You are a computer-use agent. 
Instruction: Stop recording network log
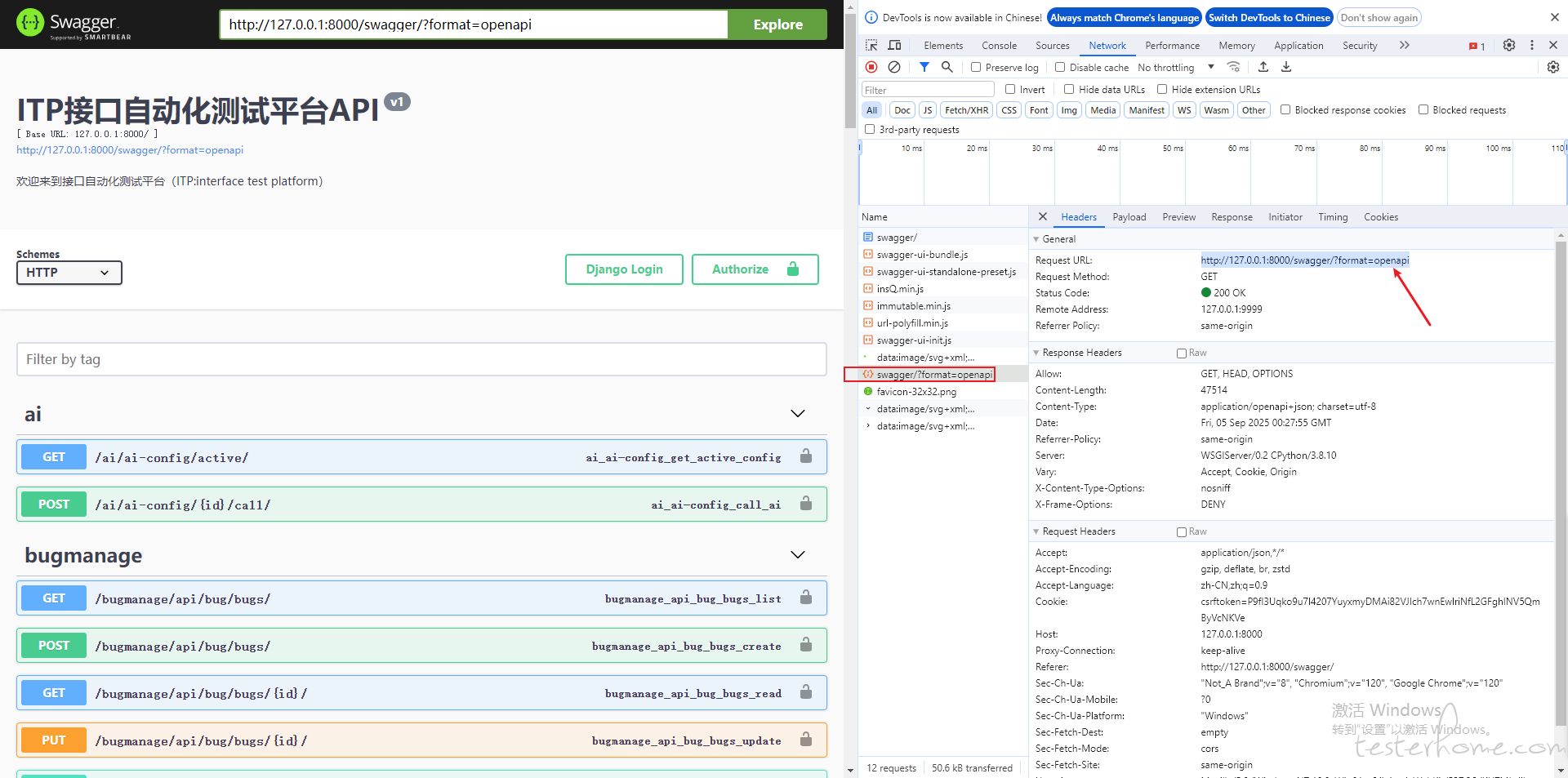[x=871, y=67]
